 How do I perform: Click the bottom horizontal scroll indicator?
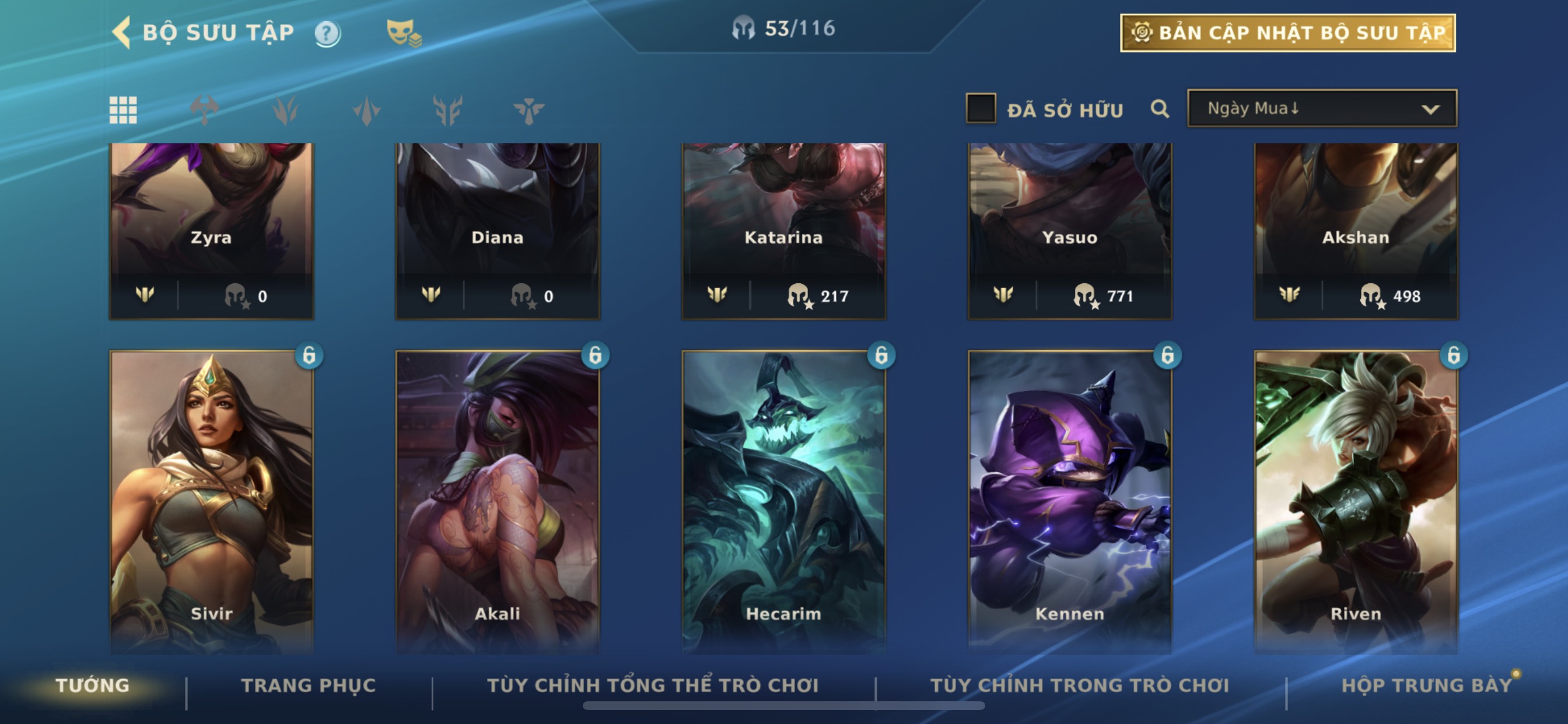[783, 706]
